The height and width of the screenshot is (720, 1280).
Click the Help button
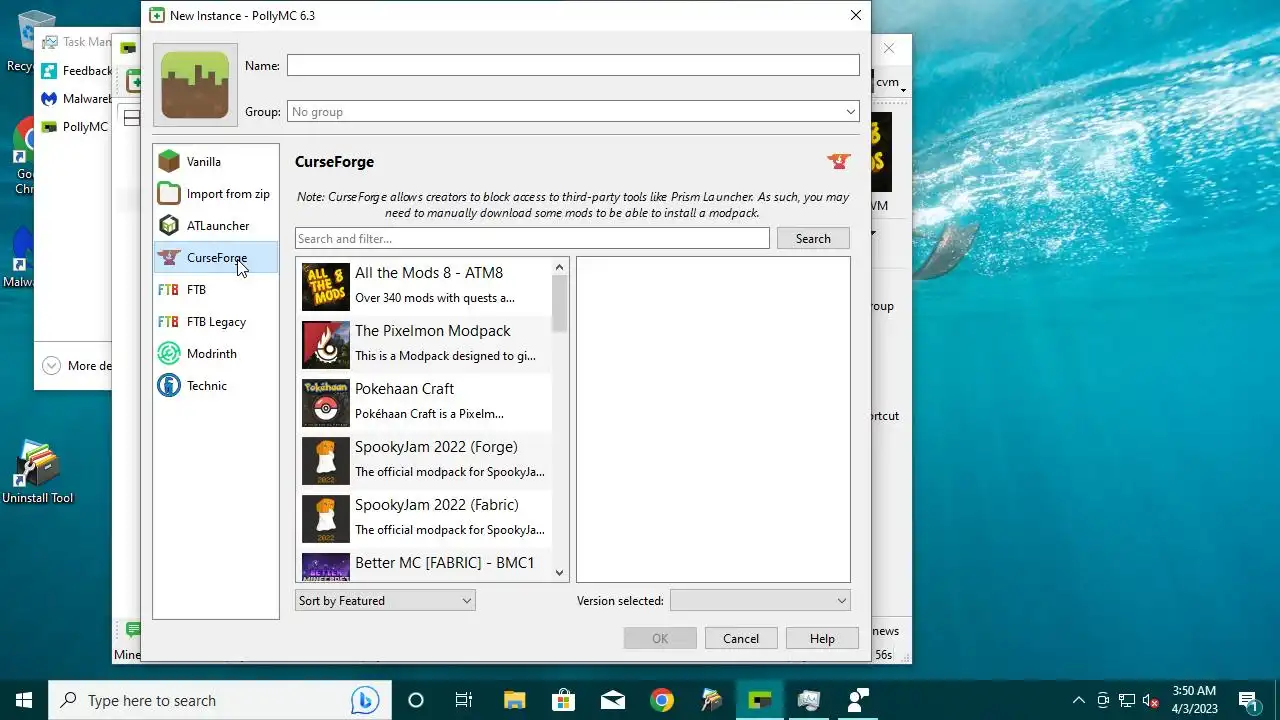click(x=822, y=639)
